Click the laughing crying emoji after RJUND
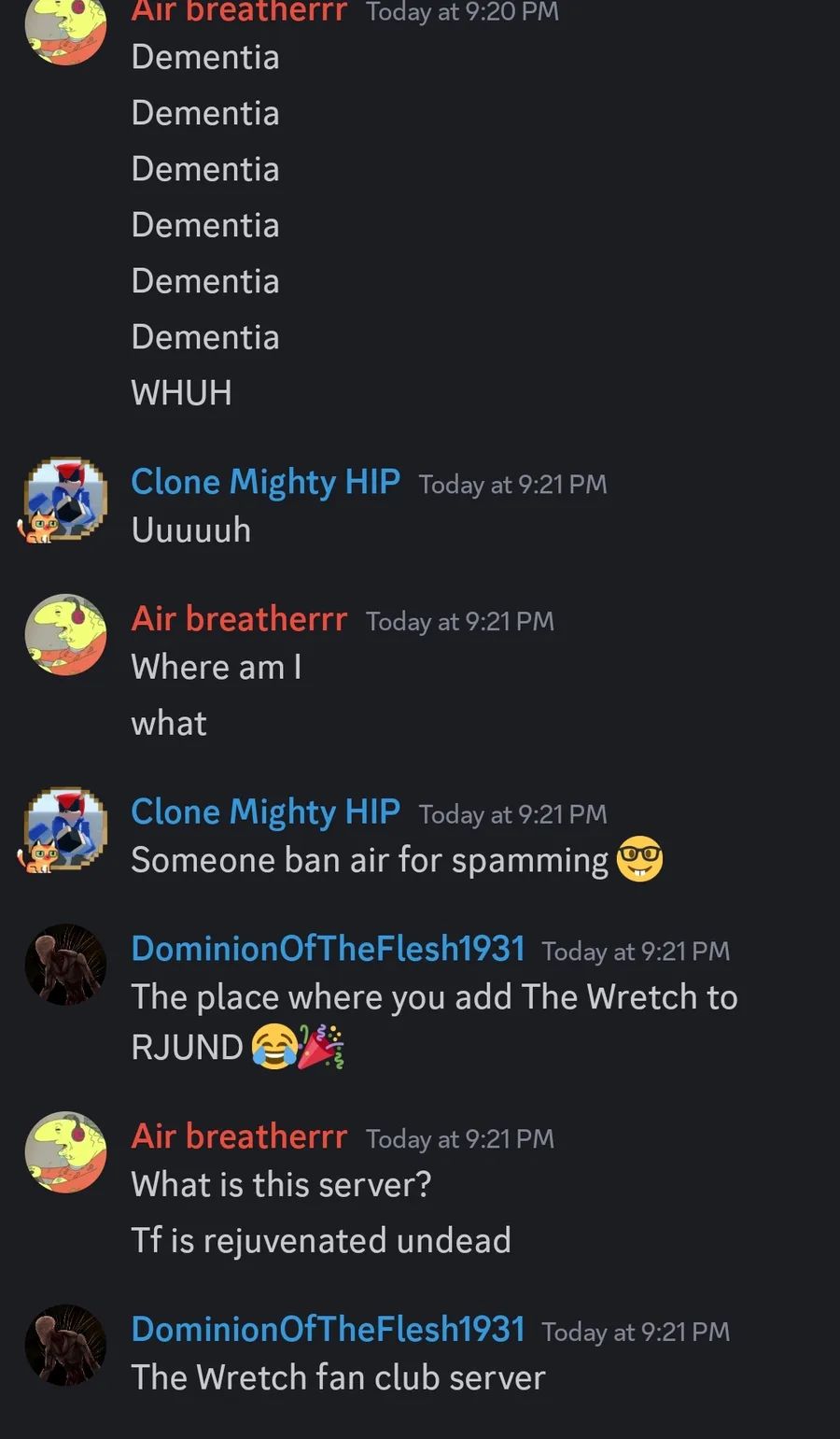Image resolution: width=840 pixels, height=1439 pixels. click(274, 1047)
